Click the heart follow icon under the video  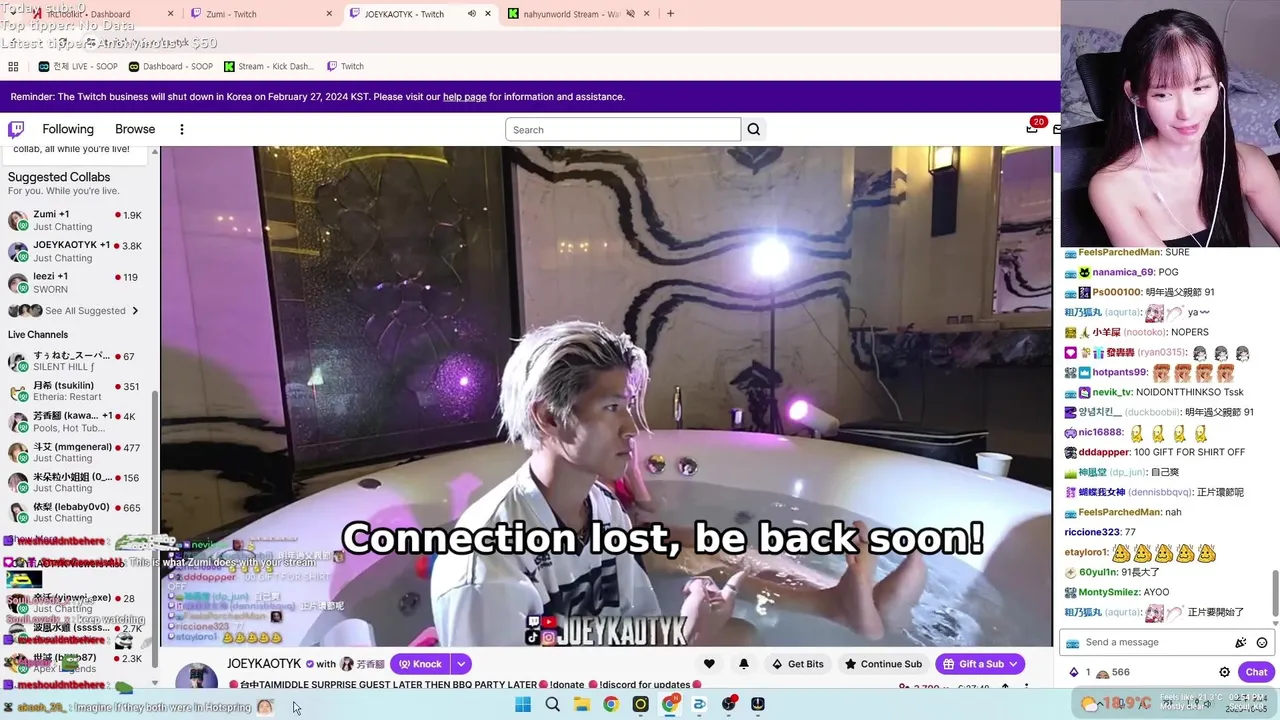709,664
